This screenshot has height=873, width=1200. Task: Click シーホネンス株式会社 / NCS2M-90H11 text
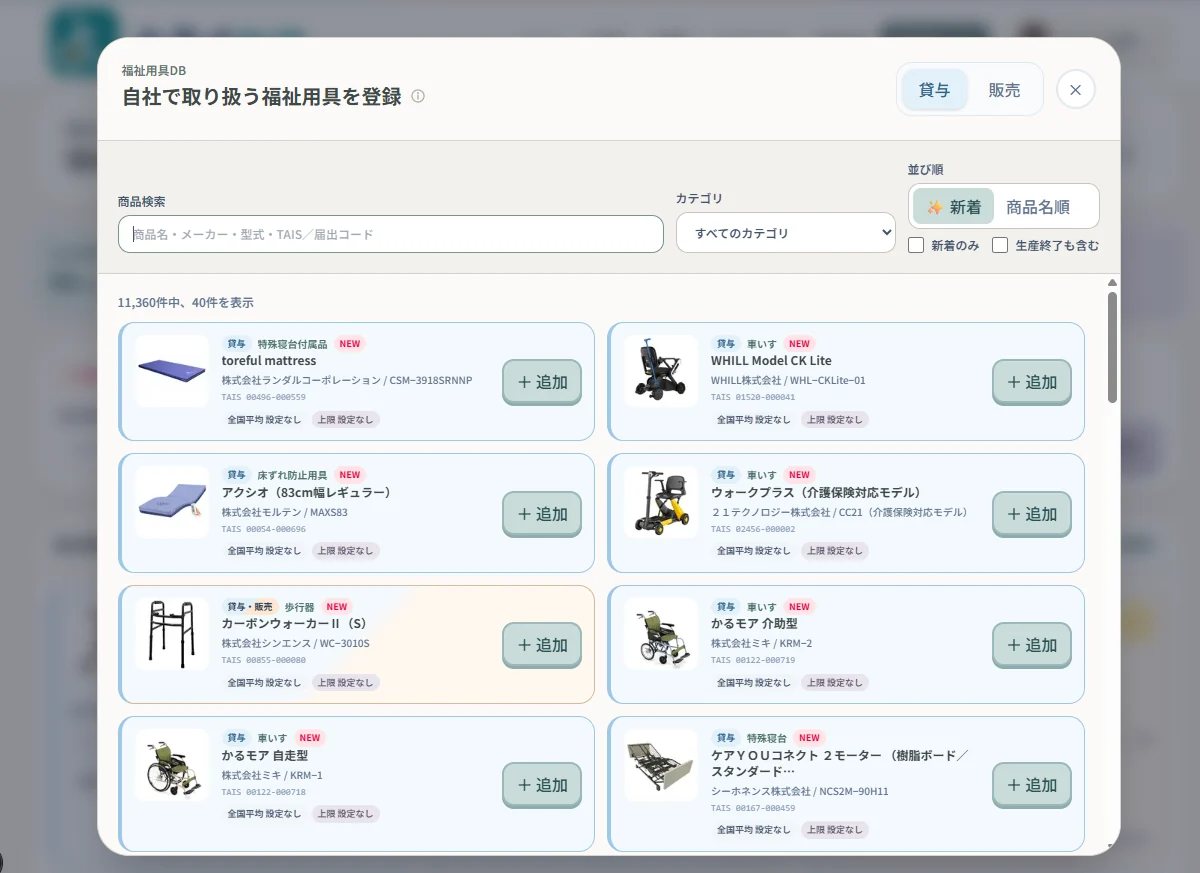[x=800, y=791]
